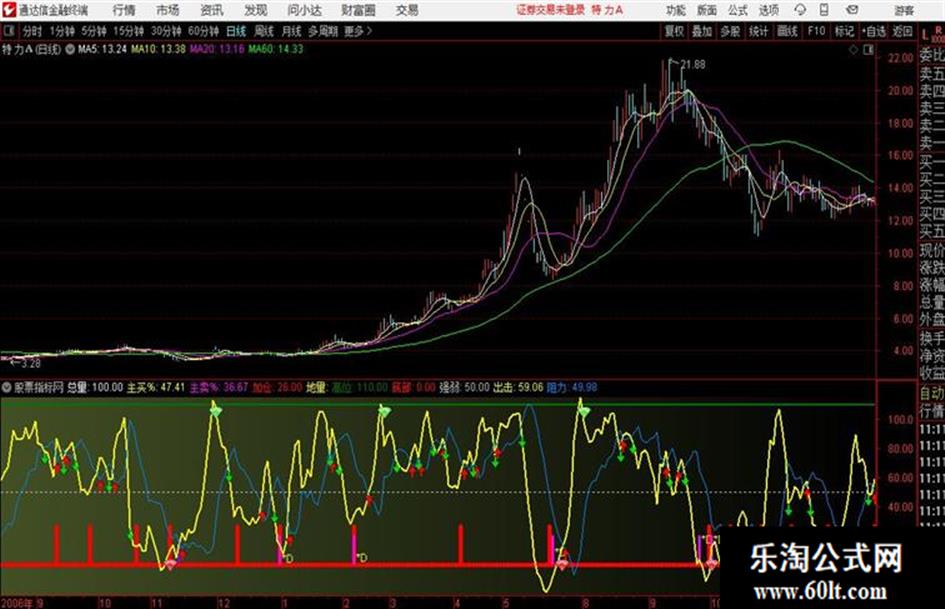Click the 标记 mark button
Screen dimensions: 945x609
844,31
